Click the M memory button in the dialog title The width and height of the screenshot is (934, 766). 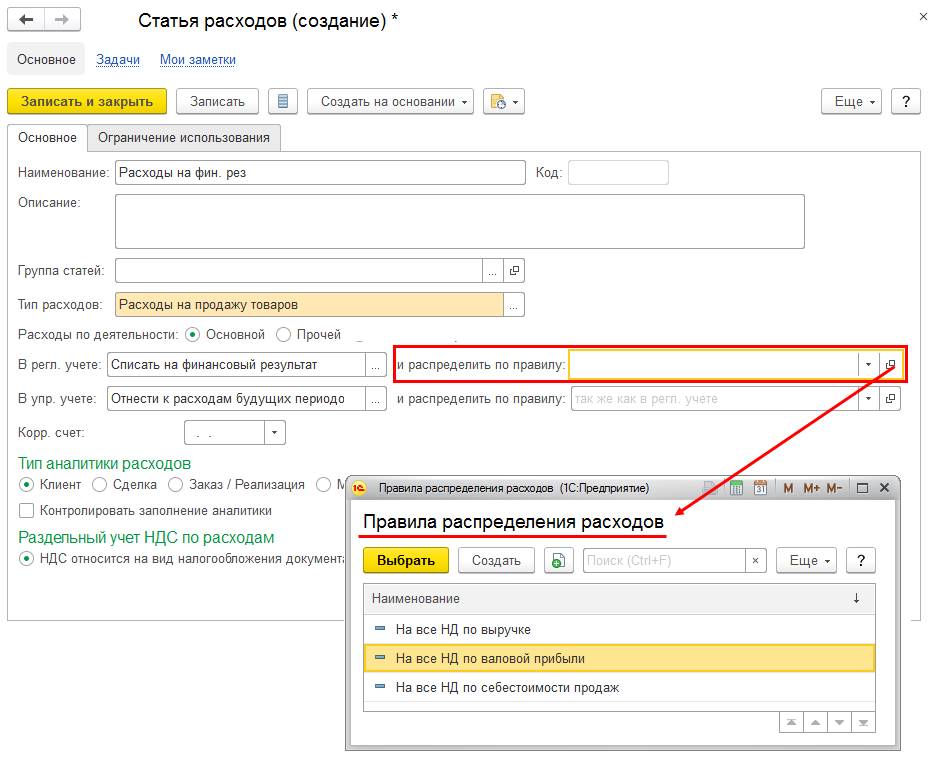coord(788,488)
